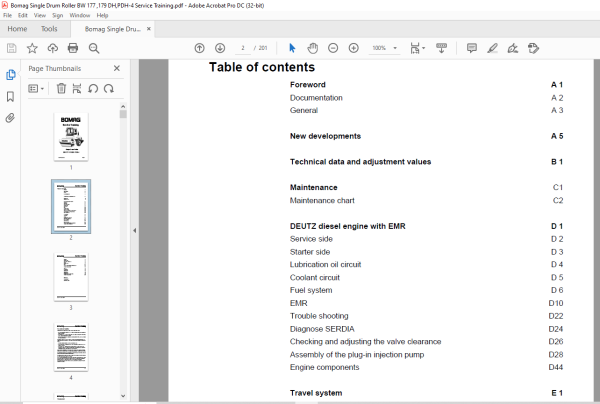This screenshot has height=404, width=600.
Task: Open the Bookmarks sidebar panel
Action: pos(10,96)
